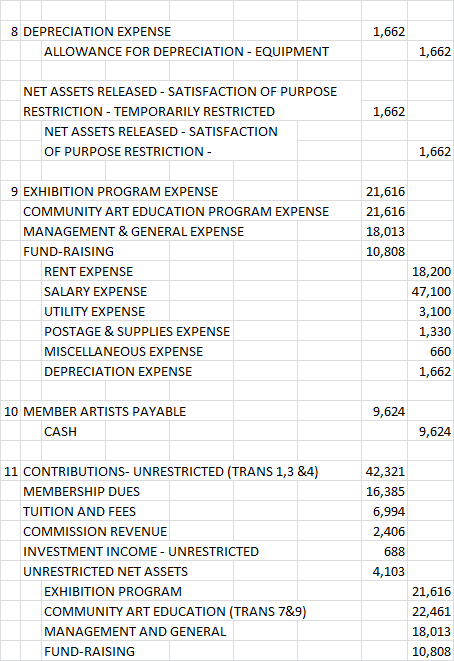Select the 42,321 contributions debit amount
Viewport: 454px width, 661px height.
point(384,471)
